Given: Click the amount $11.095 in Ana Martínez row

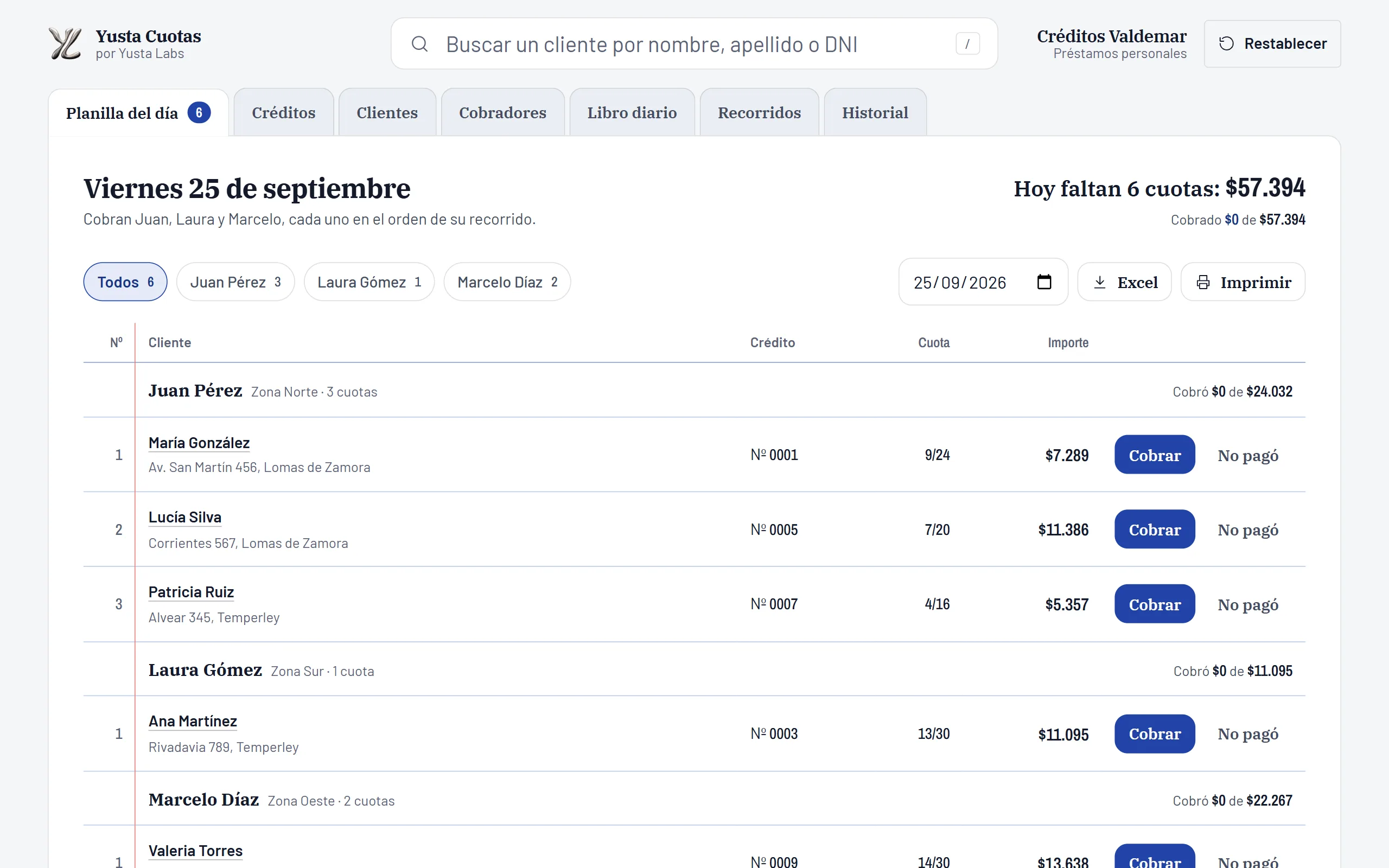Looking at the screenshot, I should coord(1063,734).
